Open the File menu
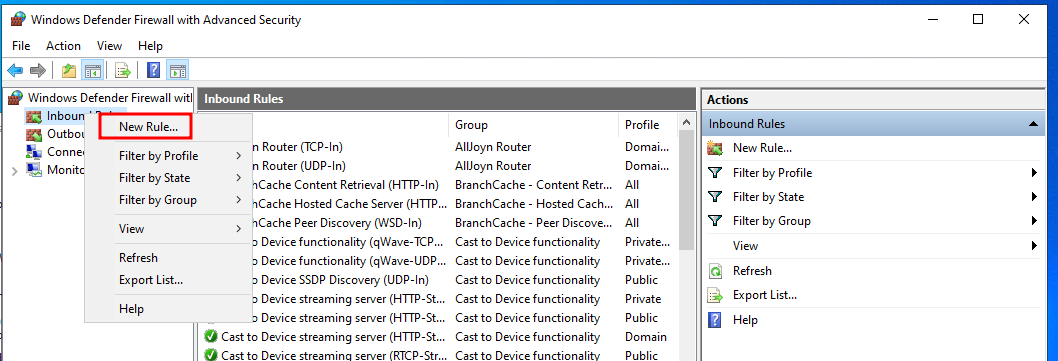This screenshot has width=1058, height=361. coord(21,46)
